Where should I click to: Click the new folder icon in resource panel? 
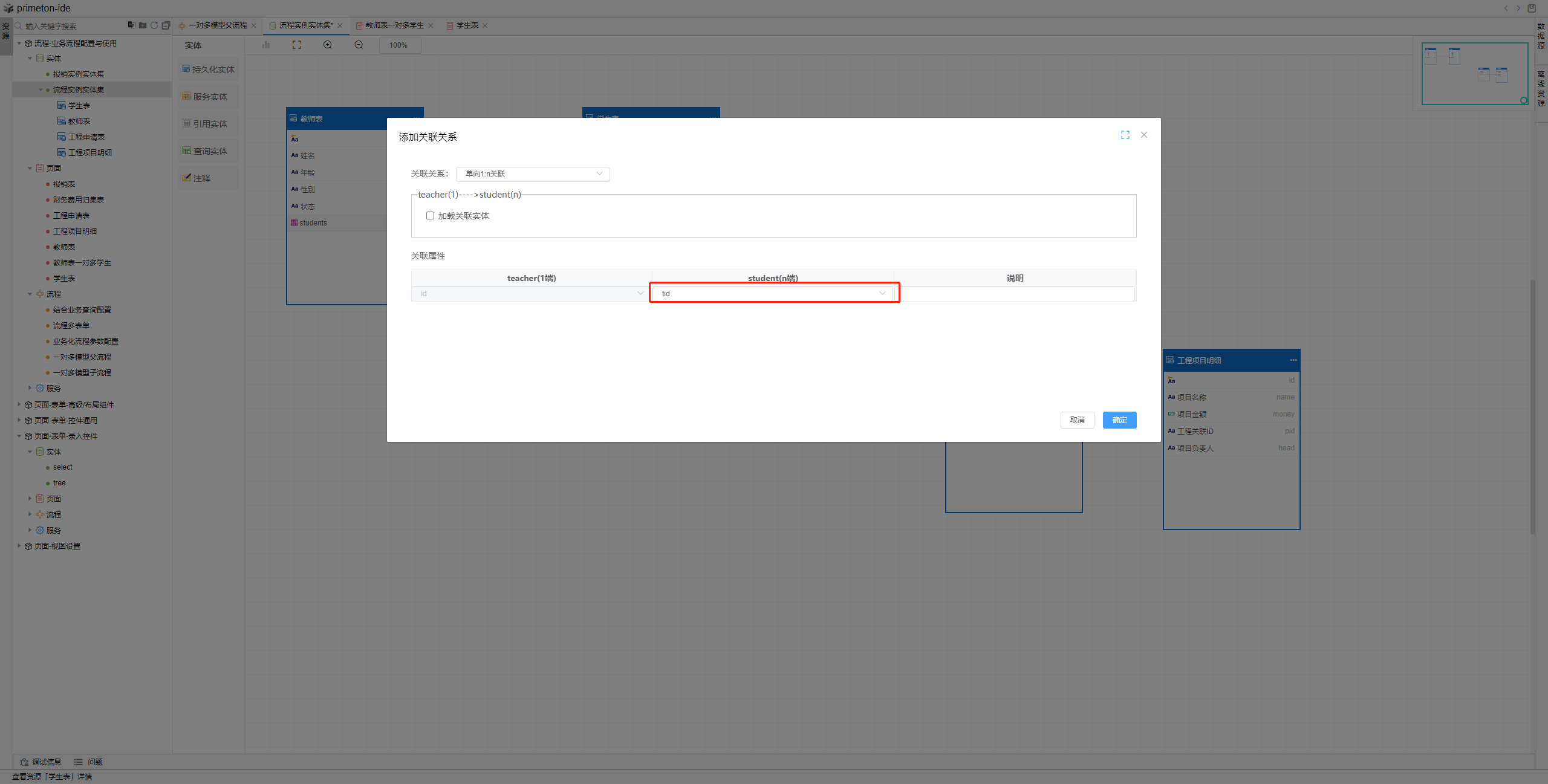click(x=143, y=25)
